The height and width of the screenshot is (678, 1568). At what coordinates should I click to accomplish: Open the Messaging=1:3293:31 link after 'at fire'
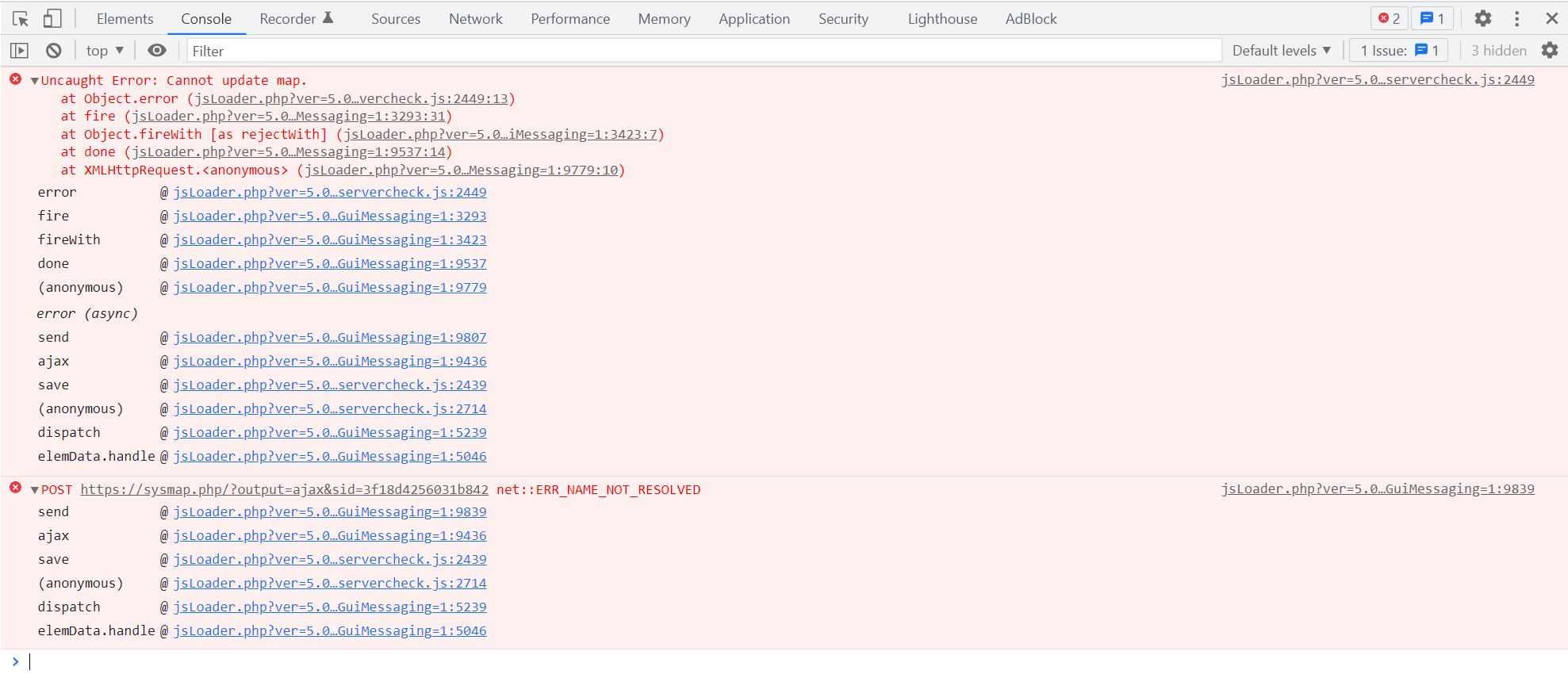click(x=289, y=117)
